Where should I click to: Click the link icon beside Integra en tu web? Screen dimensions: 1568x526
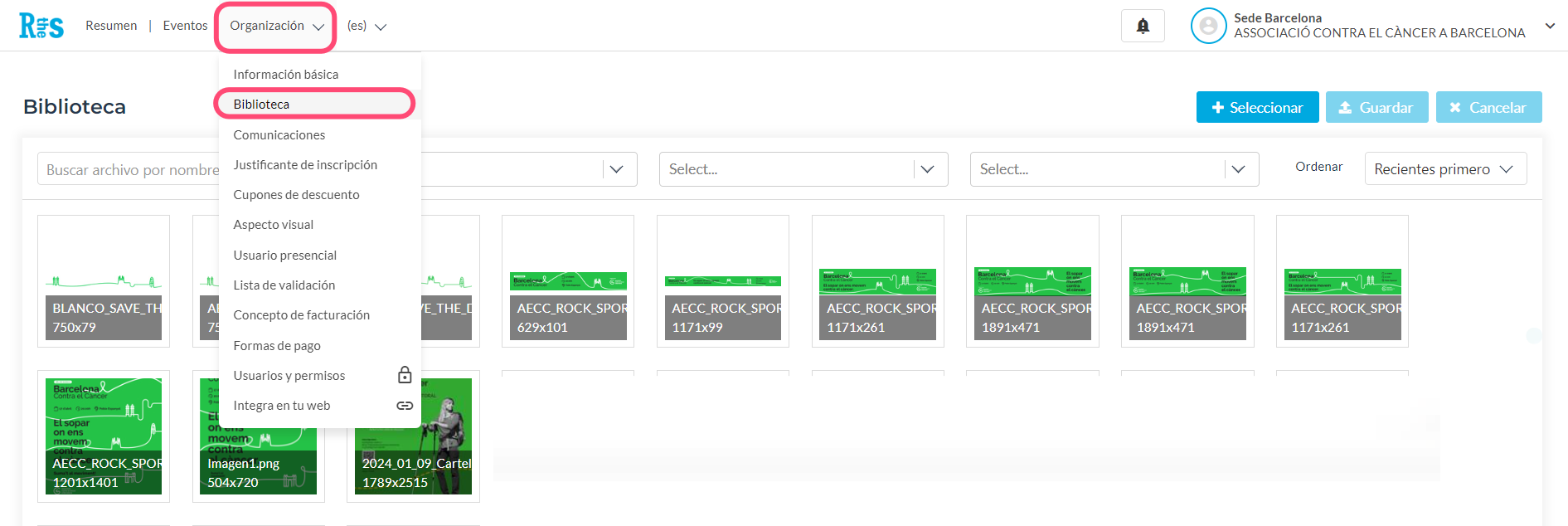point(405,406)
